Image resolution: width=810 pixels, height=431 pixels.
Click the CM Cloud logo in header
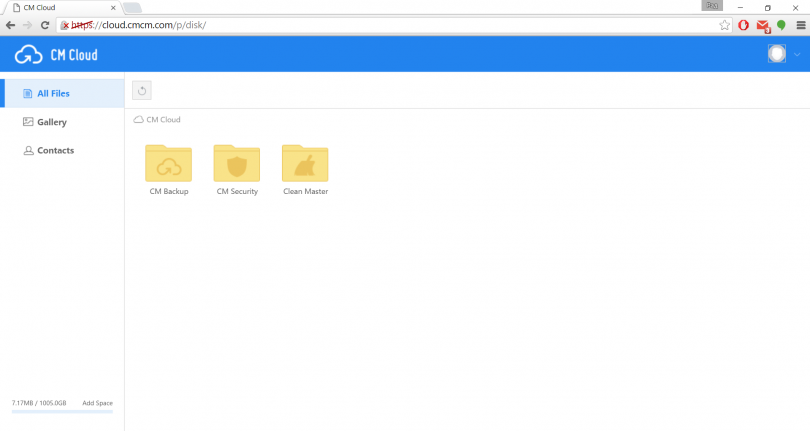click(x=56, y=54)
